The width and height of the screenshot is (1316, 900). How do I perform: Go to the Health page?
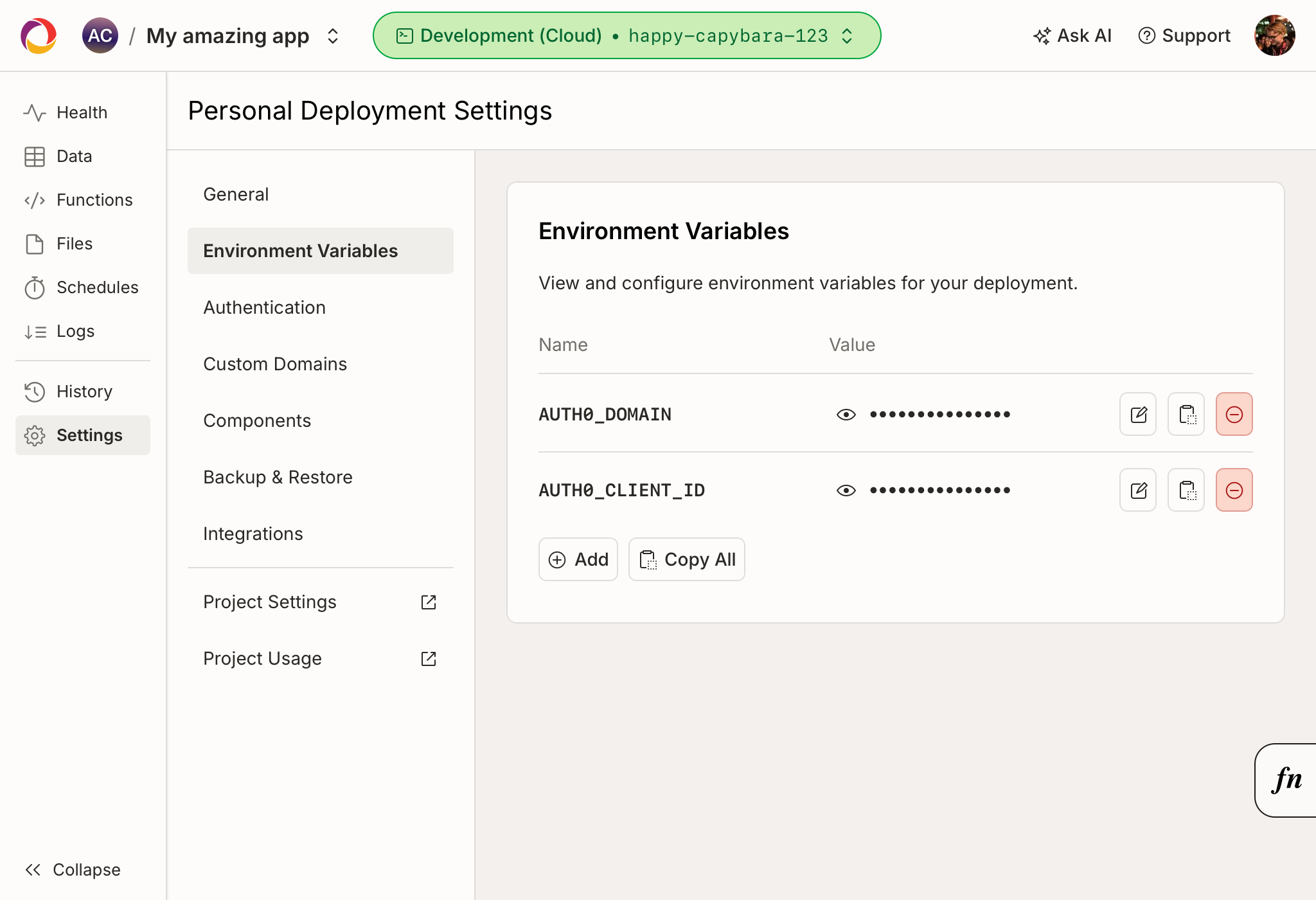82,113
